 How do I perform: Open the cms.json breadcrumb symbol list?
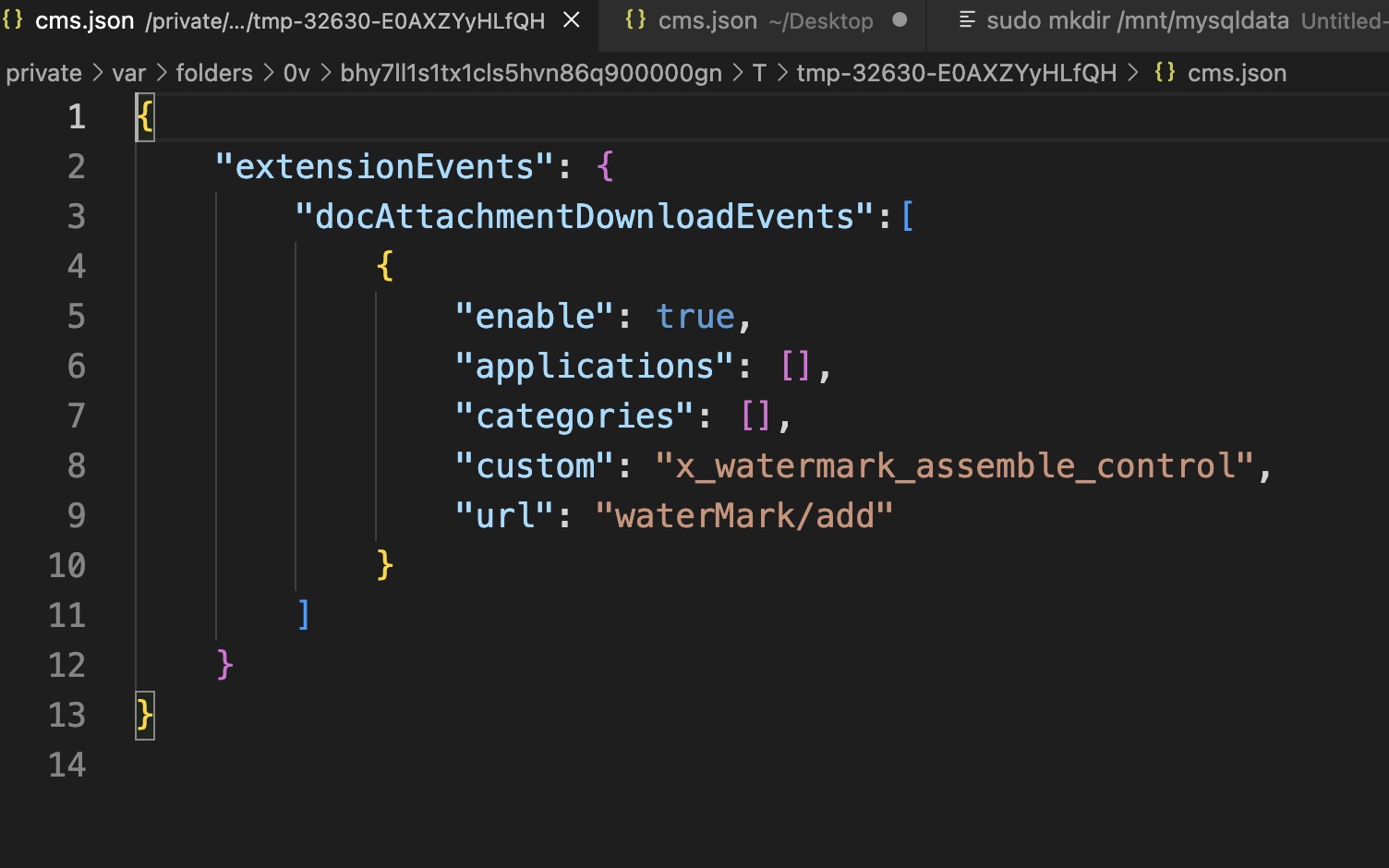tap(1237, 73)
